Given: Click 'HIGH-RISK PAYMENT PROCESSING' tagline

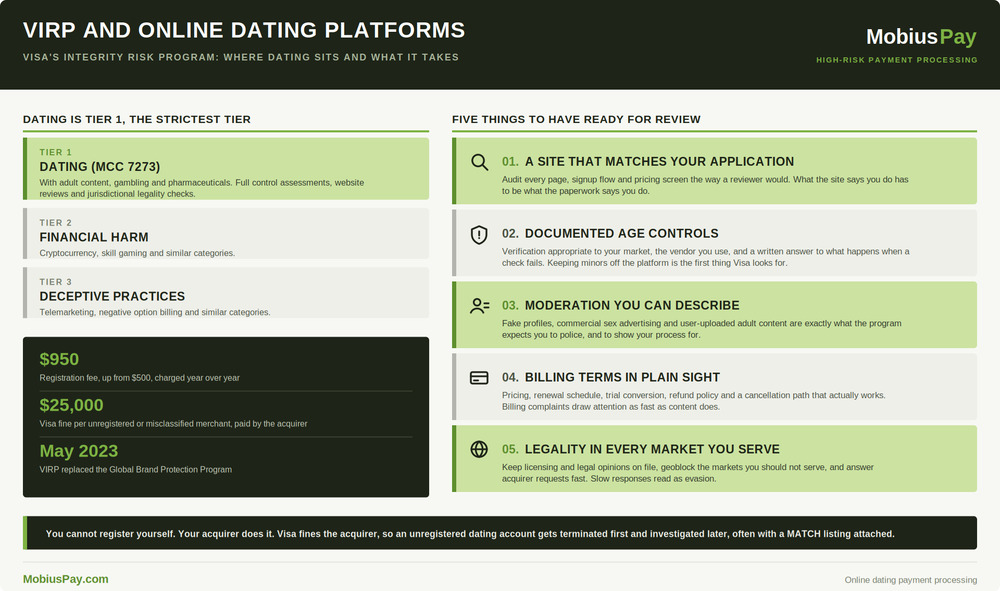Looking at the screenshot, I should (x=897, y=60).
